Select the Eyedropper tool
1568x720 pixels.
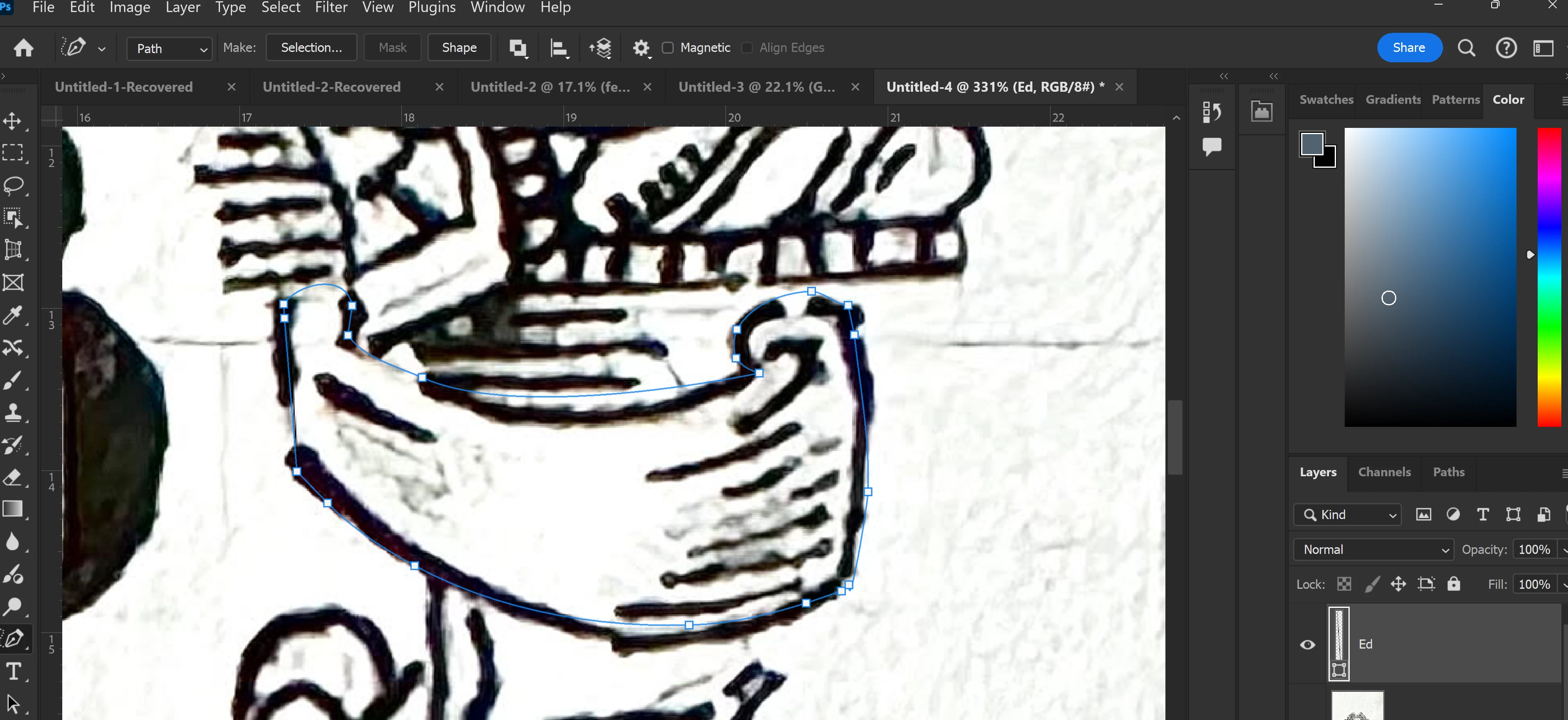coord(13,316)
